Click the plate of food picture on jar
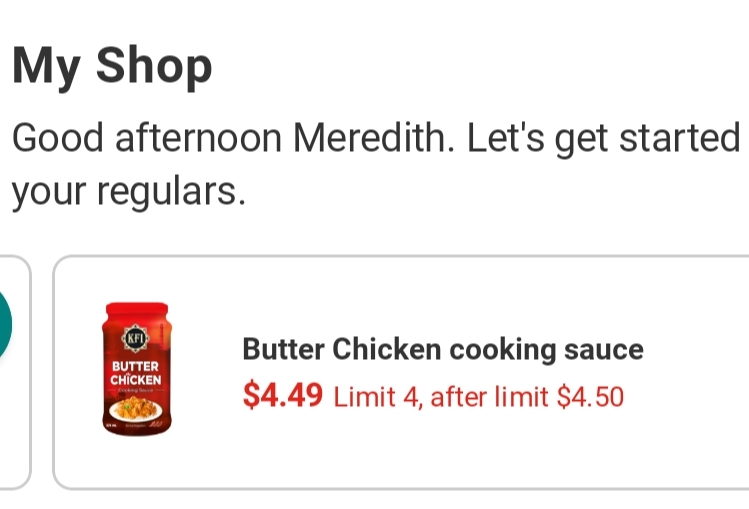The height and width of the screenshot is (509, 749). coord(137,408)
